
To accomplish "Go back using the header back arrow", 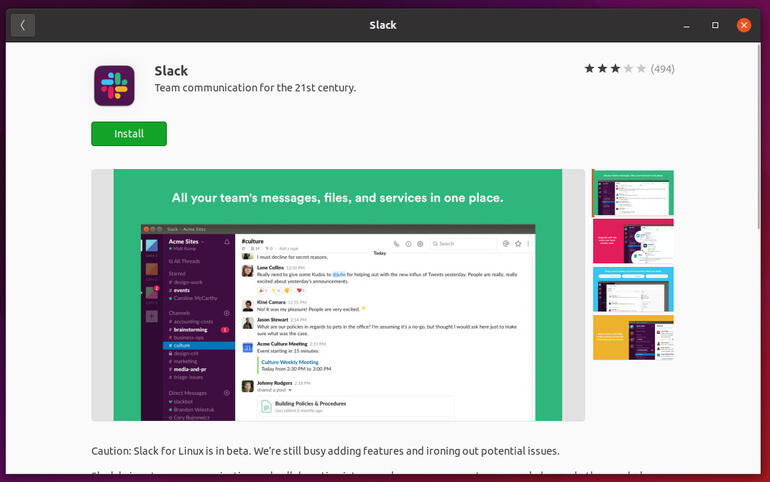I will [23, 25].
